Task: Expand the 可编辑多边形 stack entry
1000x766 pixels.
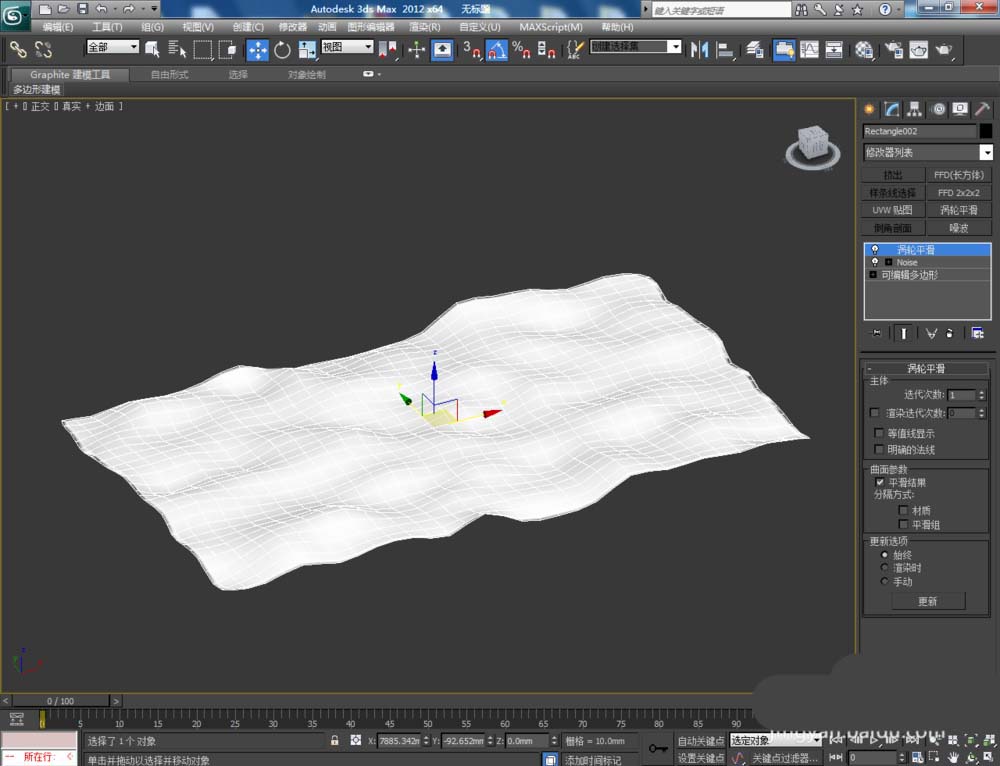Action: coord(873,275)
